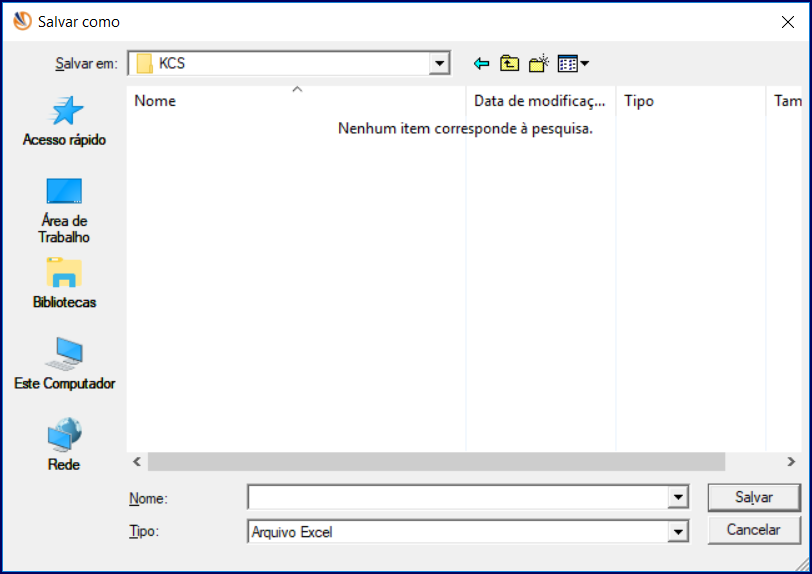Open Rede network location
812x574 pixels.
[64, 444]
